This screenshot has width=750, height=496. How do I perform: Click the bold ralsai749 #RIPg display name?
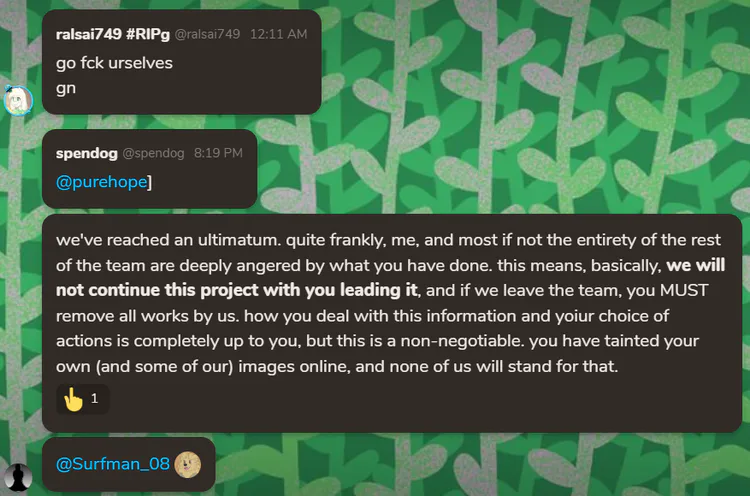point(113,34)
